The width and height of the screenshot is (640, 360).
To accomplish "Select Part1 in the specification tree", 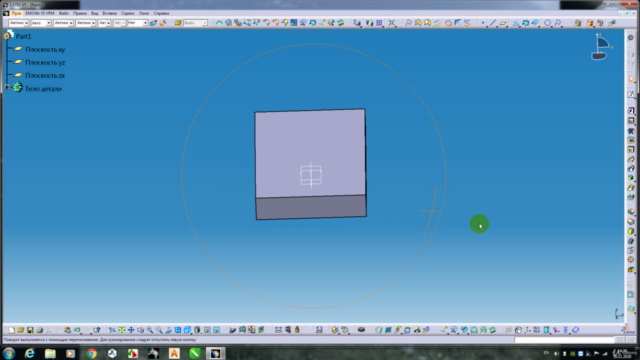I will pyautogui.click(x=23, y=36).
